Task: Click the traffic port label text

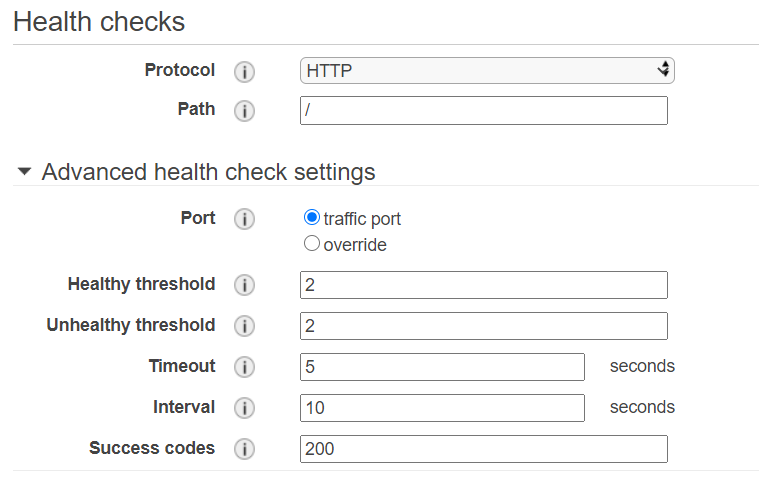Action: pyautogui.click(x=362, y=219)
